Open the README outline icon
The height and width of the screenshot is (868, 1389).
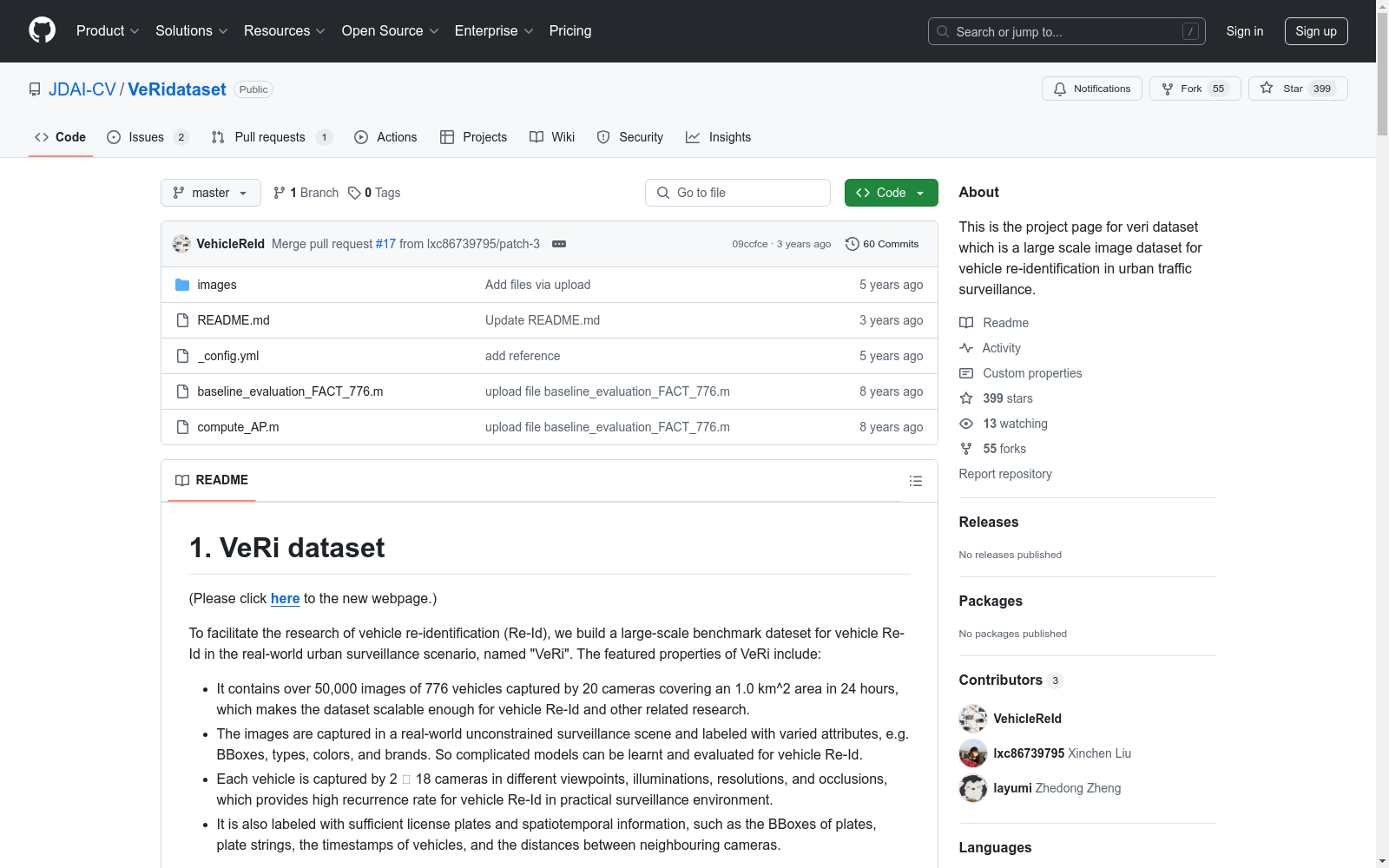coord(915,481)
